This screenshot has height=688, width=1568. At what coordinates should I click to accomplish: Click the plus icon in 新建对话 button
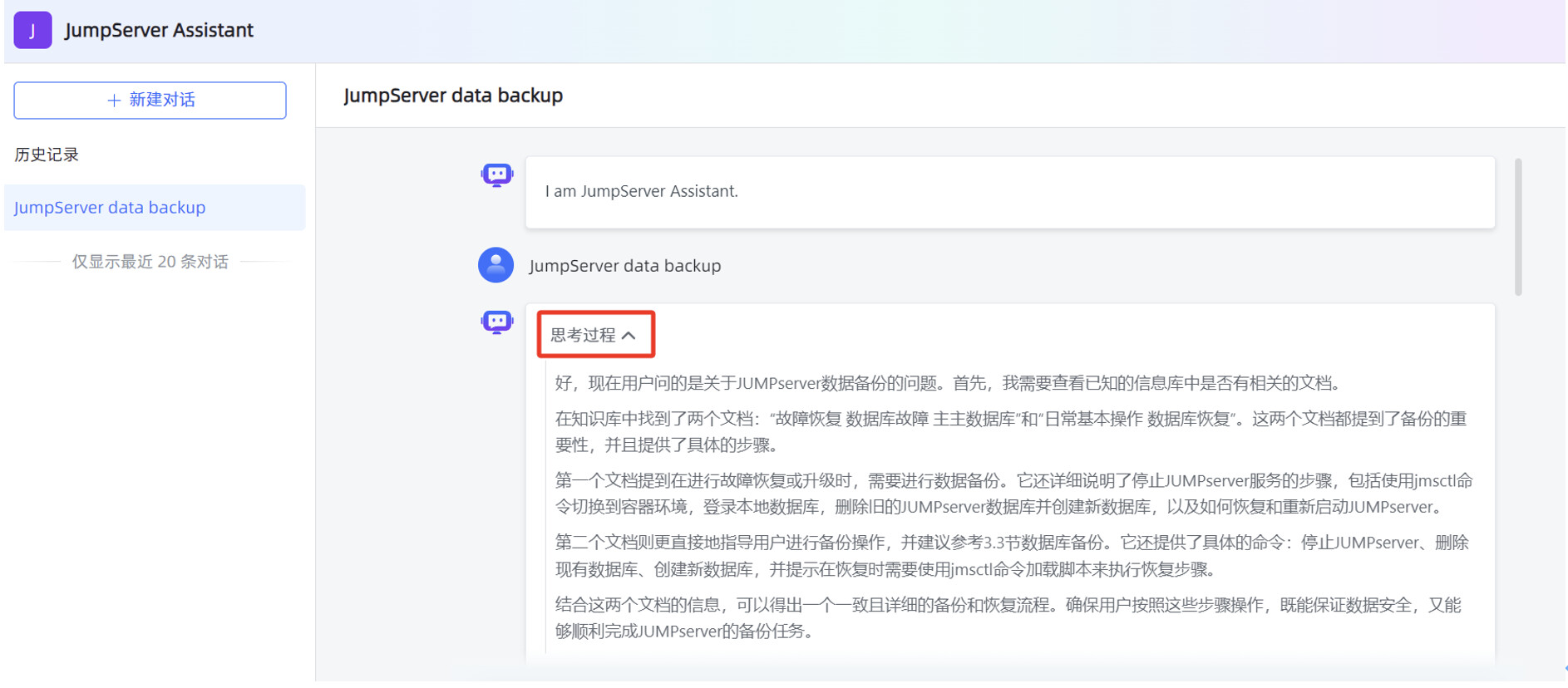pos(114,101)
